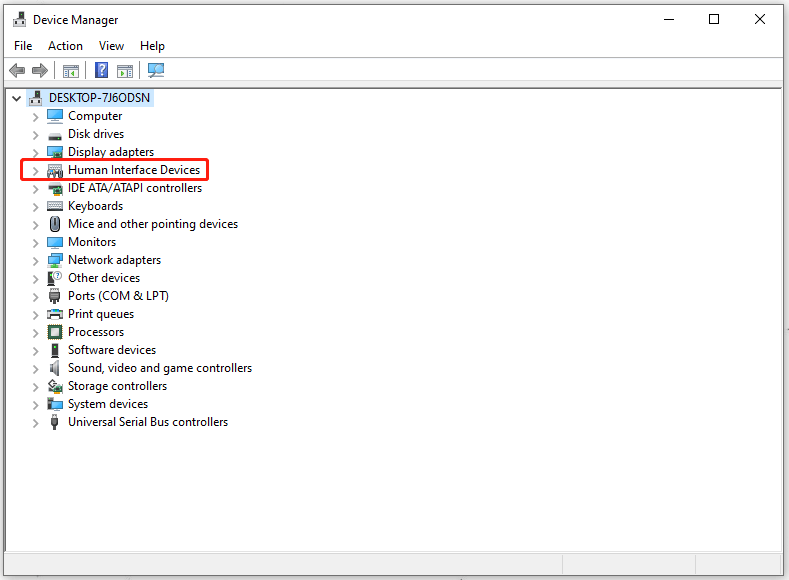789x580 pixels.
Task: Expand the Keyboards chevron
Action: click(x=35, y=207)
